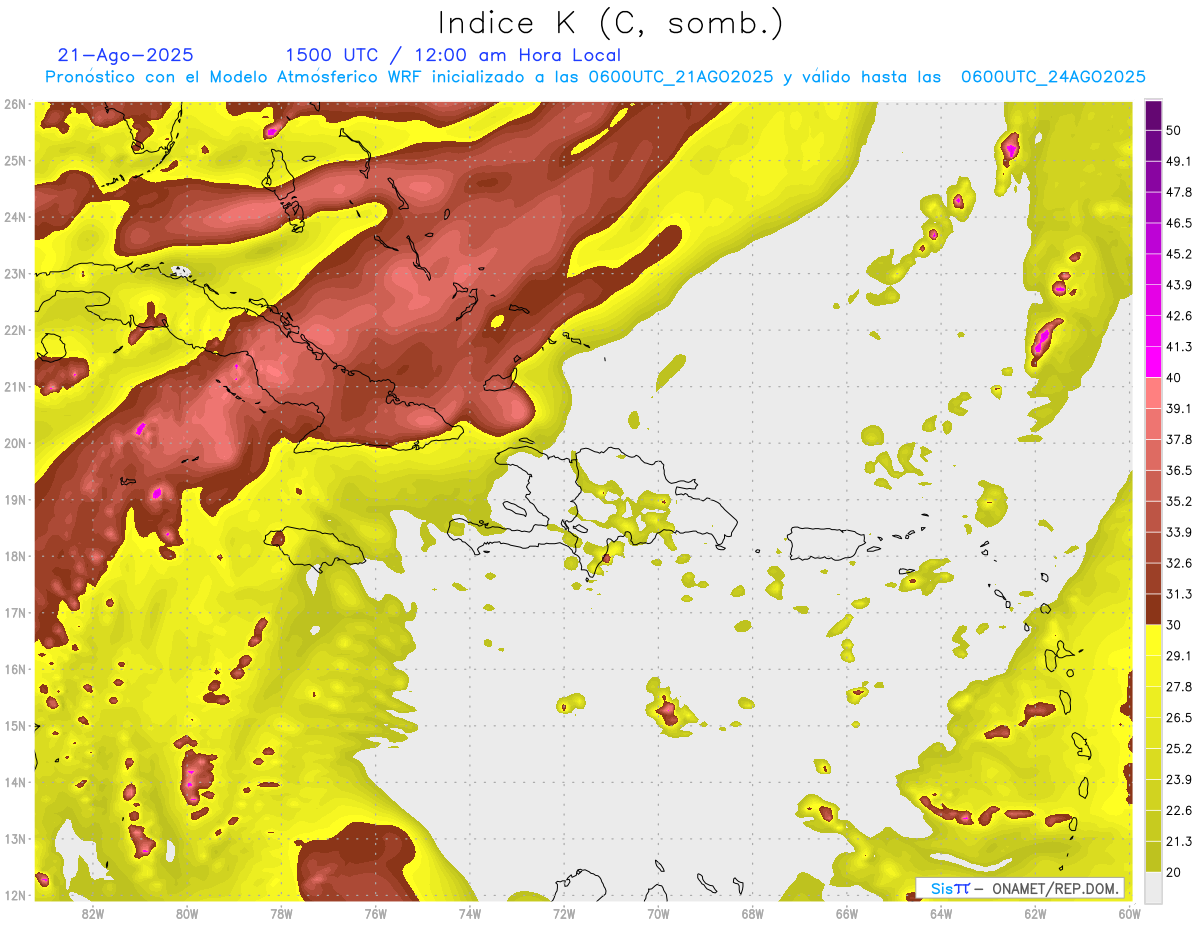Click the longitude tick label '80W'
The height and width of the screenshot is (927, 1200).
[187, 914]
